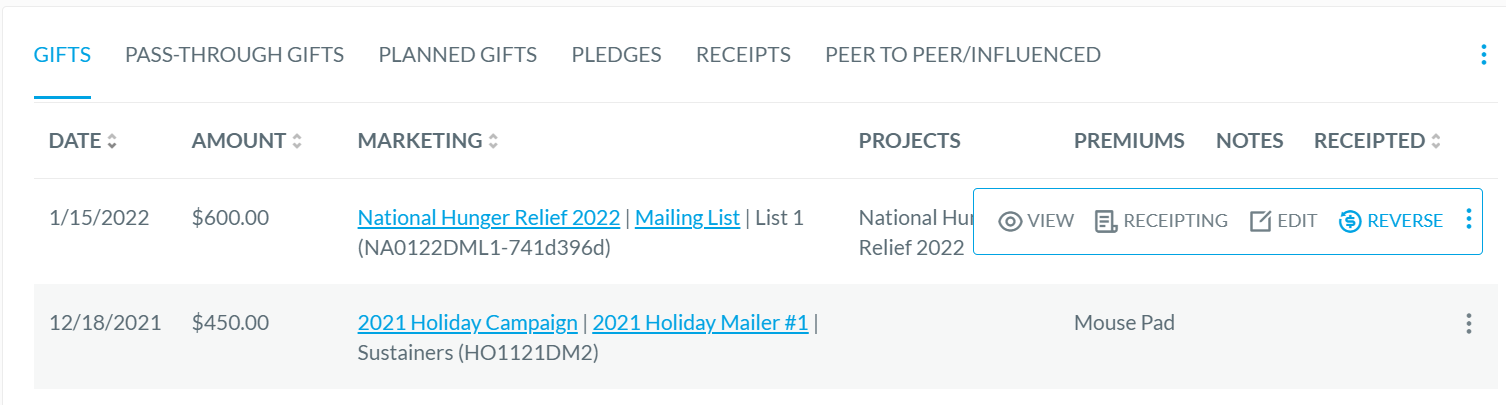Image resolution: width=1506 pixels, height=405 pixels.
Task: Sort by the RECEIPTED column arrows
Action: [1436, 142]
